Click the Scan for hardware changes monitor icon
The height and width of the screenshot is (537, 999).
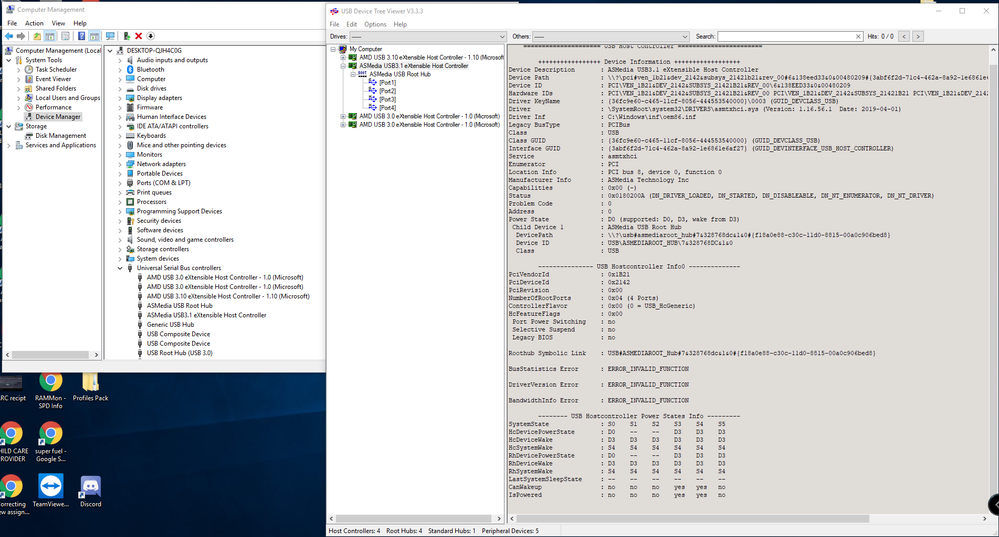110,36
